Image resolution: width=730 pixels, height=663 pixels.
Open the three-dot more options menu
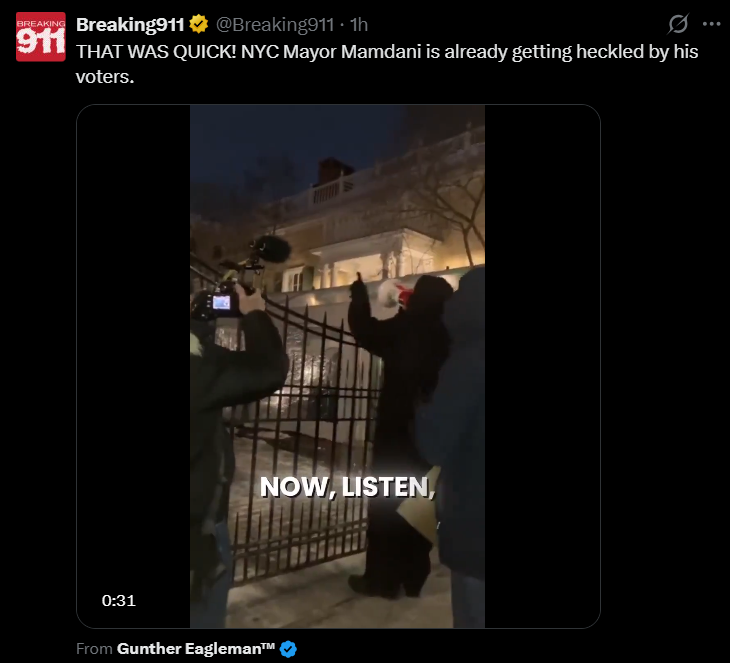(x=711, y=24)
